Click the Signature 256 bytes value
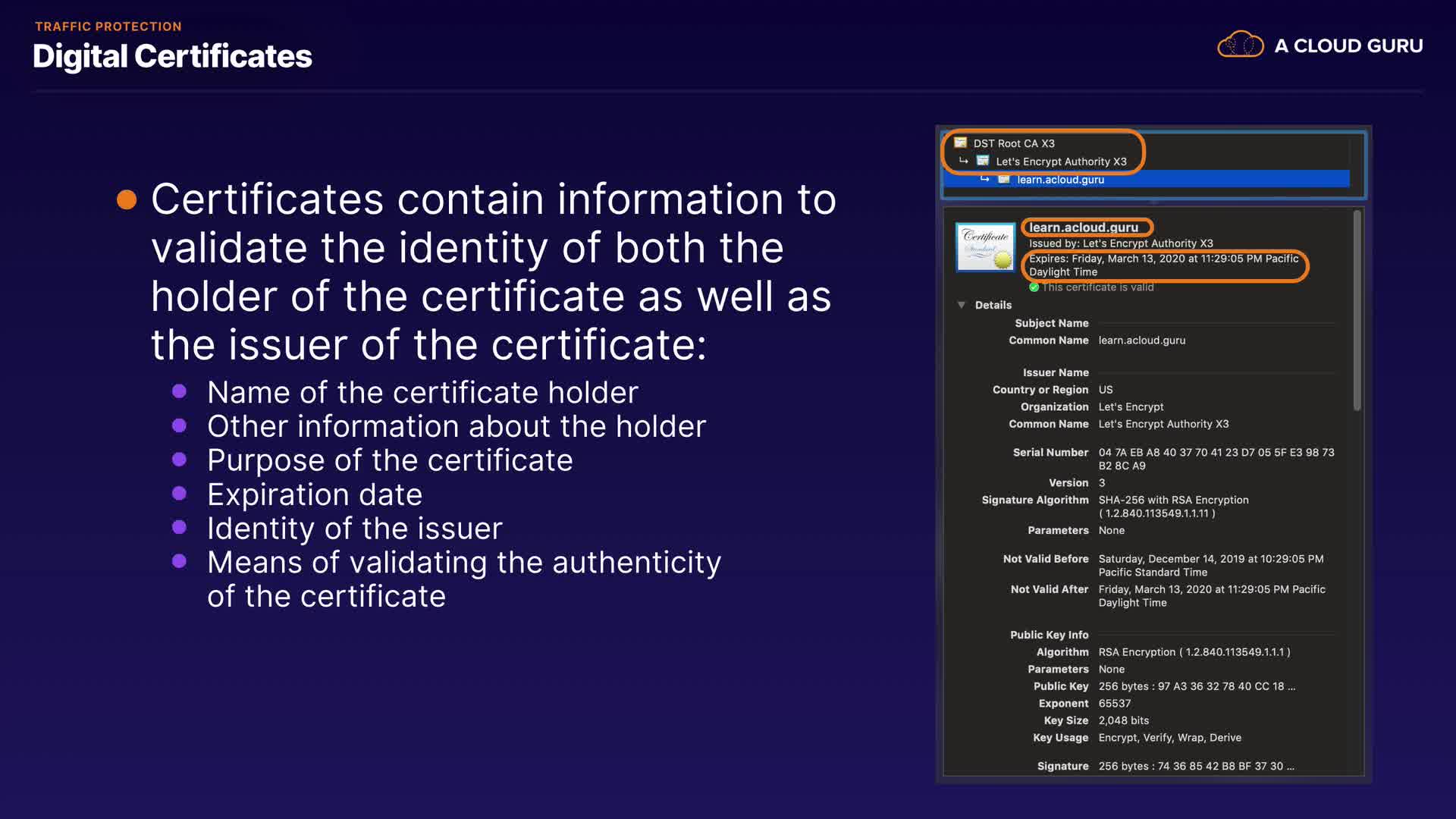The width and height of the screenshot is (1456, 819). pos(1196,767)
